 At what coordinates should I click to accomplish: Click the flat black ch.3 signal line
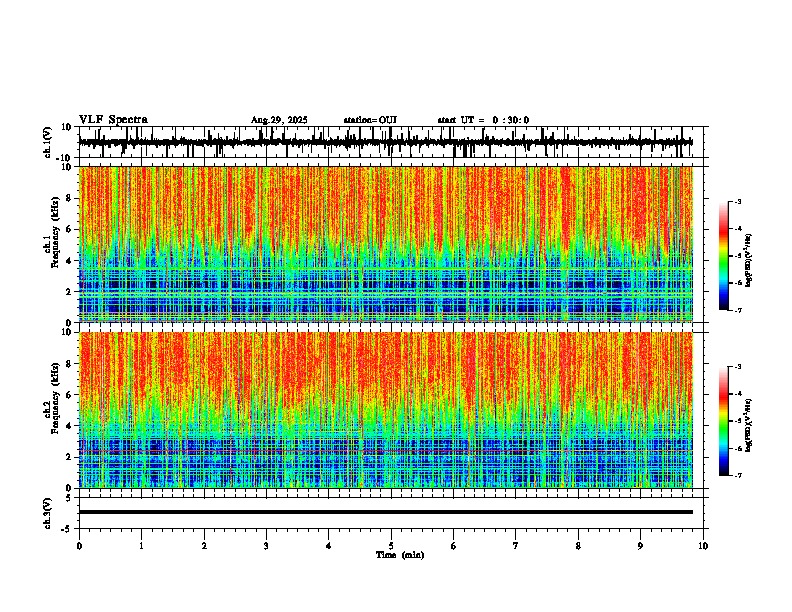coord(385,512)
